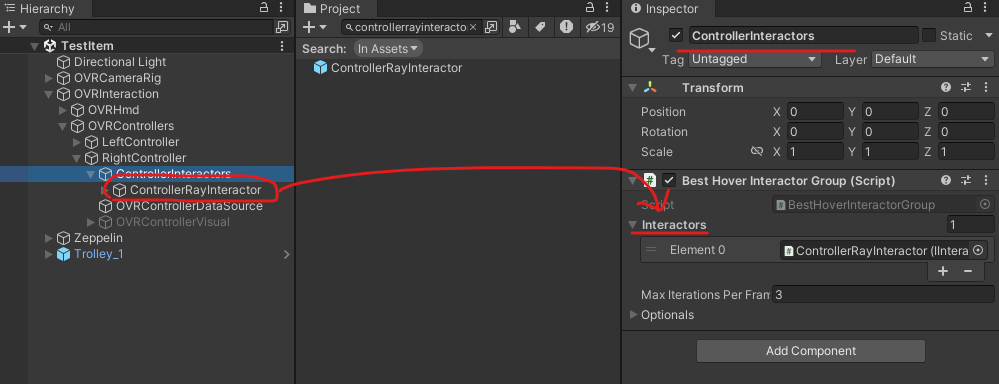Click the Search by Type icon in Project
The image size is (999, 384).
pos(516,27)
